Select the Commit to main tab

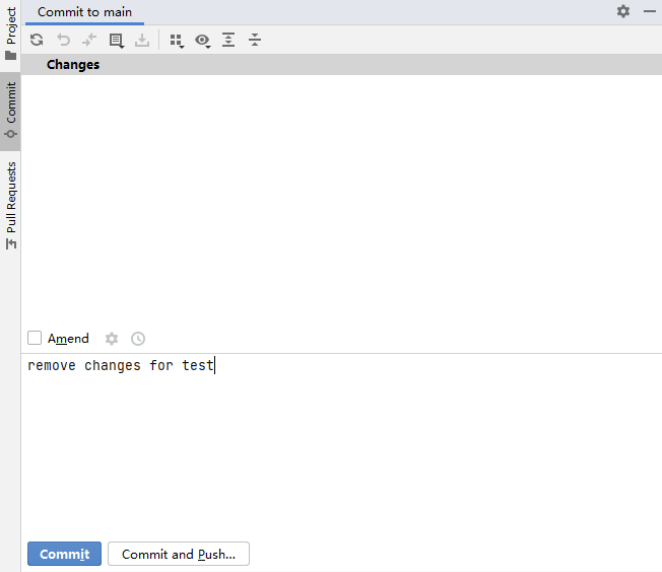(84, 12)
